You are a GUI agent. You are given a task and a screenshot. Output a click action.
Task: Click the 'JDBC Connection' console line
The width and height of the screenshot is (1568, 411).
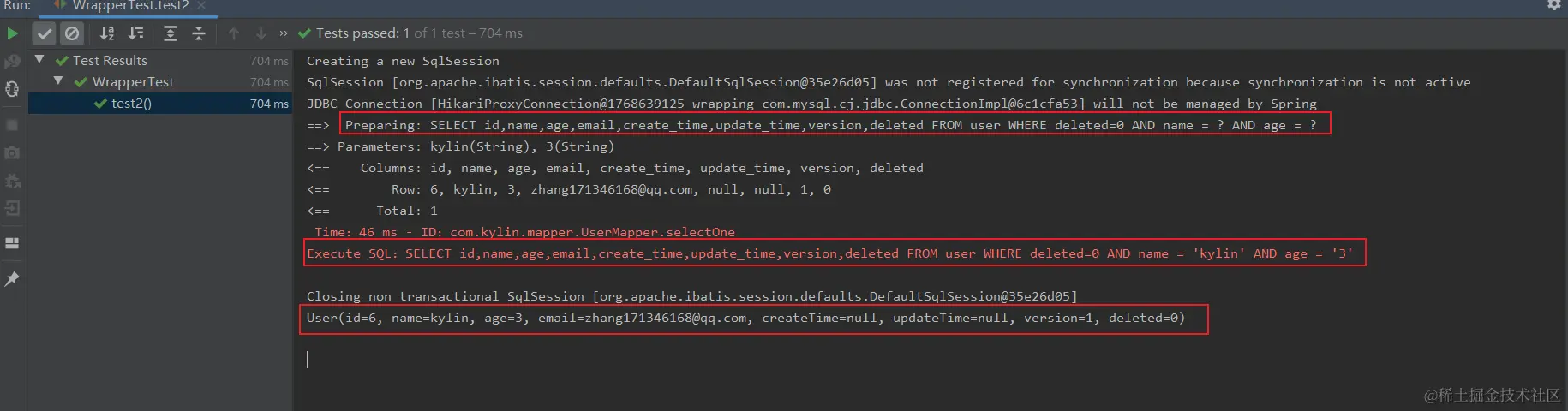(x=811, y=104)
